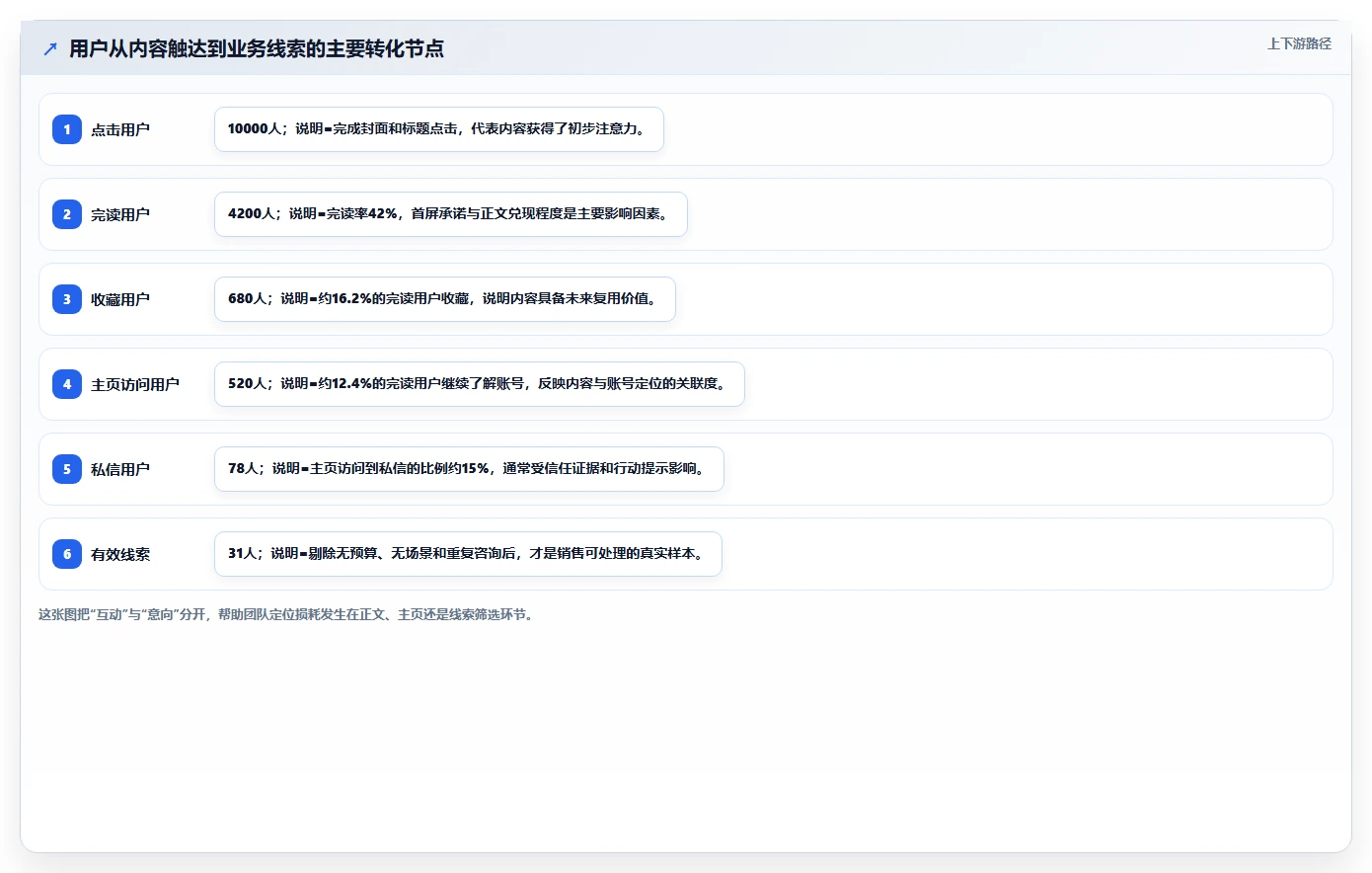Select the 完读用户 label

point(120,214)
